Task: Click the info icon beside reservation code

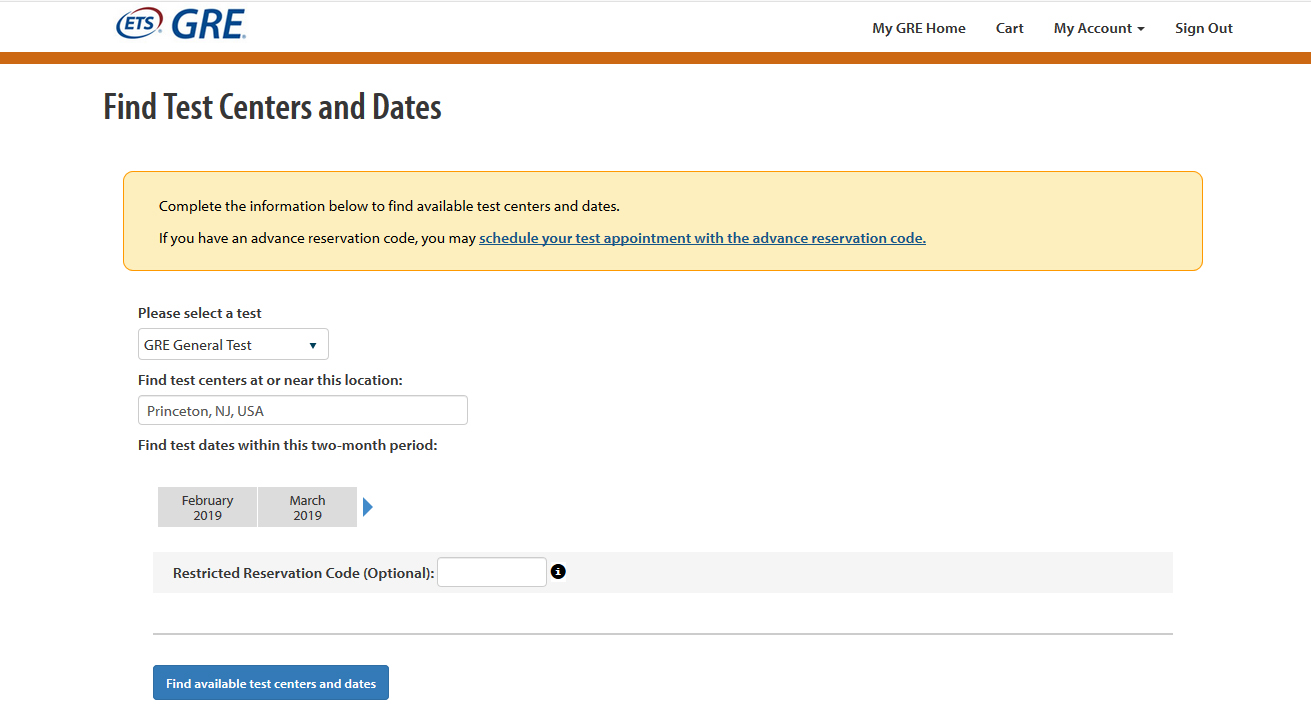Action: [x=558, y=572]
